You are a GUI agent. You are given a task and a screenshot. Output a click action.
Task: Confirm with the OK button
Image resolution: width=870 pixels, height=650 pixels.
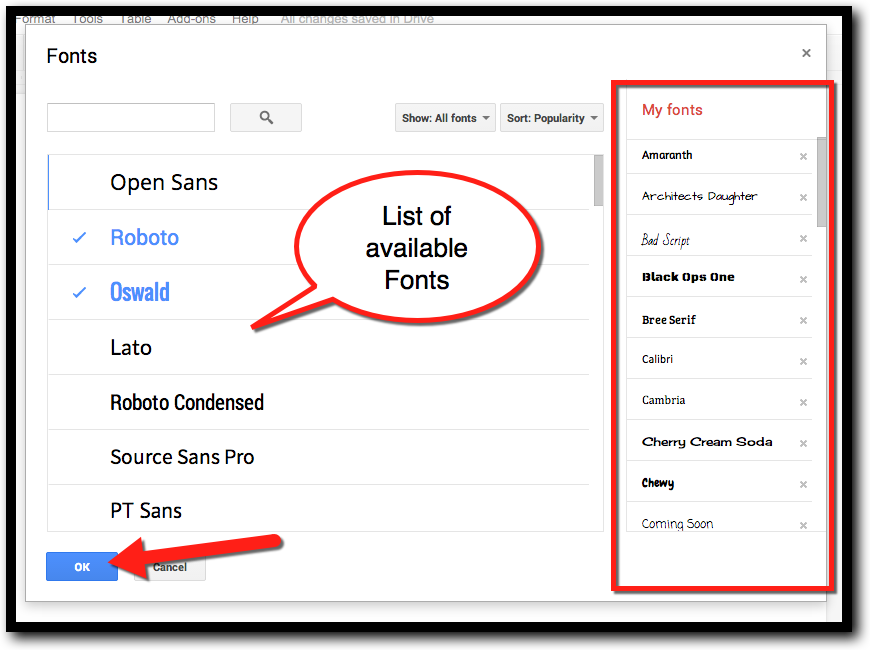82,567
